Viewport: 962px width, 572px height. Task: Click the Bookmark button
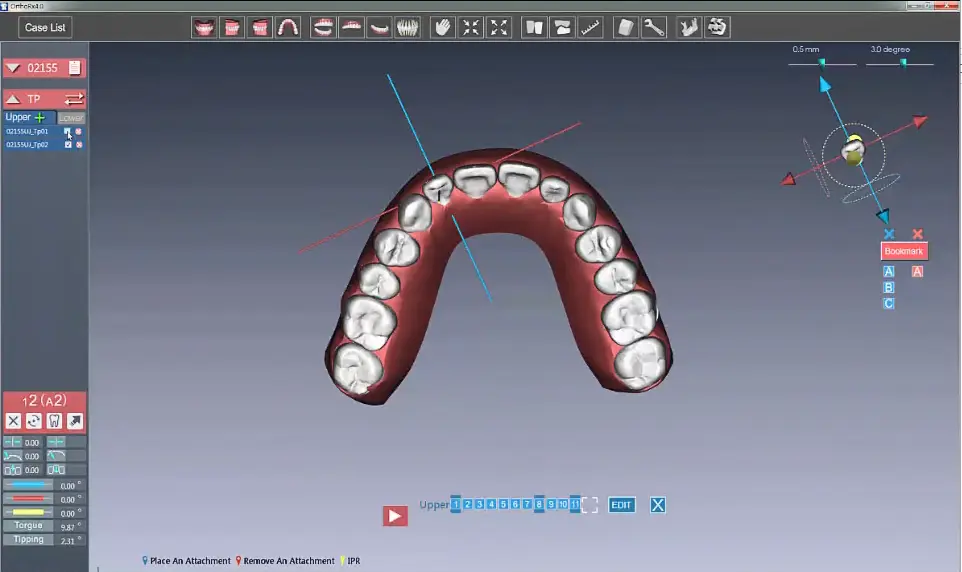904,251
